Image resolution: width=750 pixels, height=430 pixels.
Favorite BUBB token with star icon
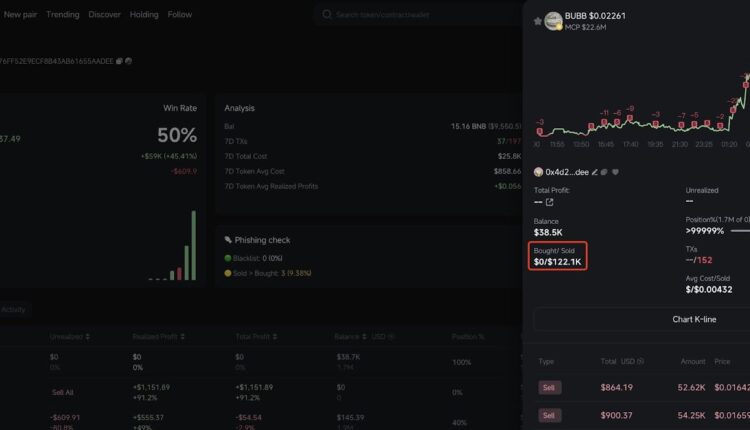538,20
